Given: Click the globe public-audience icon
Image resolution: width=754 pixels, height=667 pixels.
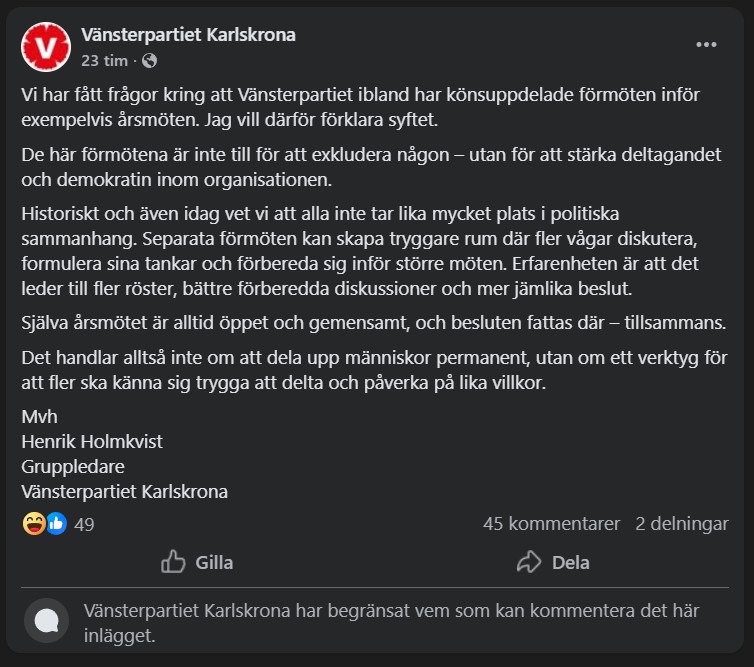Looking at the screenshot, I should click(x=150, y=61).
